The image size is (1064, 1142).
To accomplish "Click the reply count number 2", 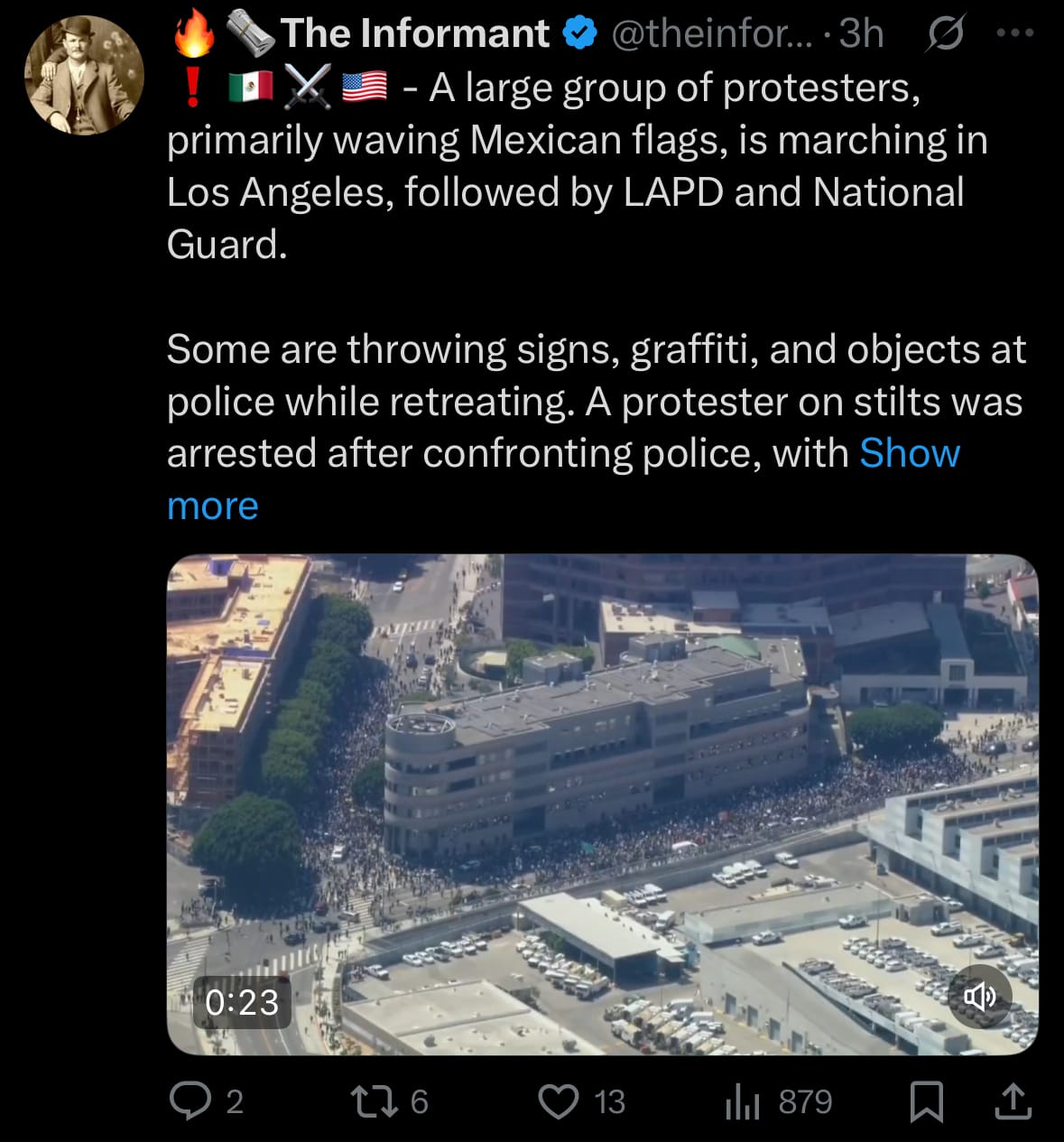I will click(235, 1102).
